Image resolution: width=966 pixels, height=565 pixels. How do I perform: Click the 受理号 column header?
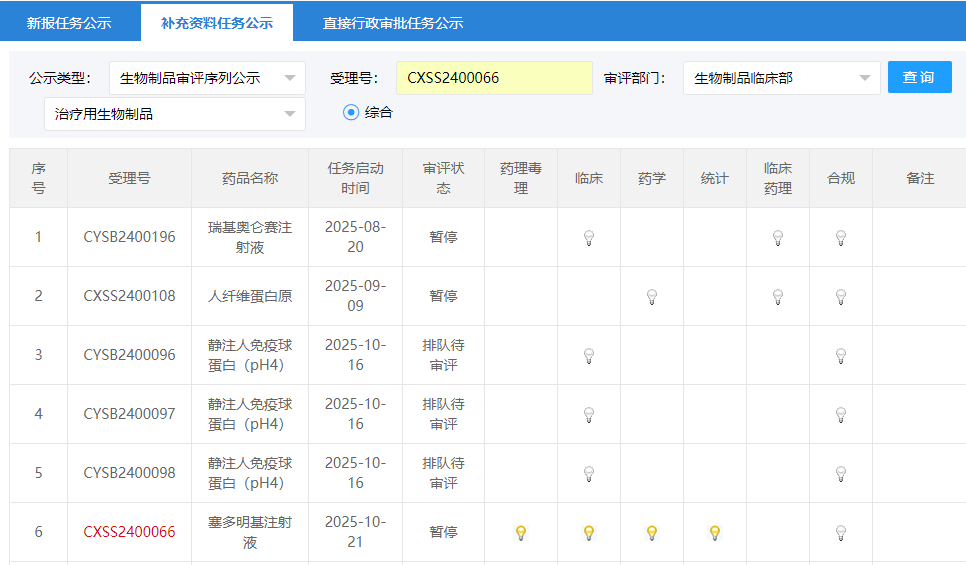[x=129, y=178]
